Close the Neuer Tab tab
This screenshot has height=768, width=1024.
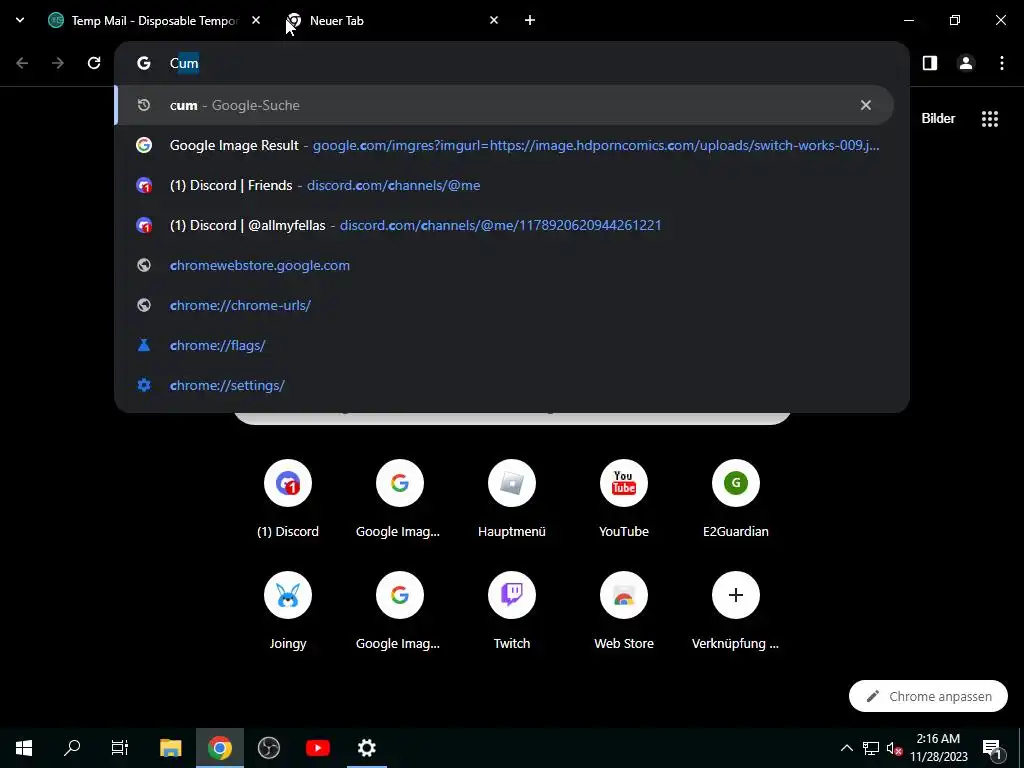[494, 20]
